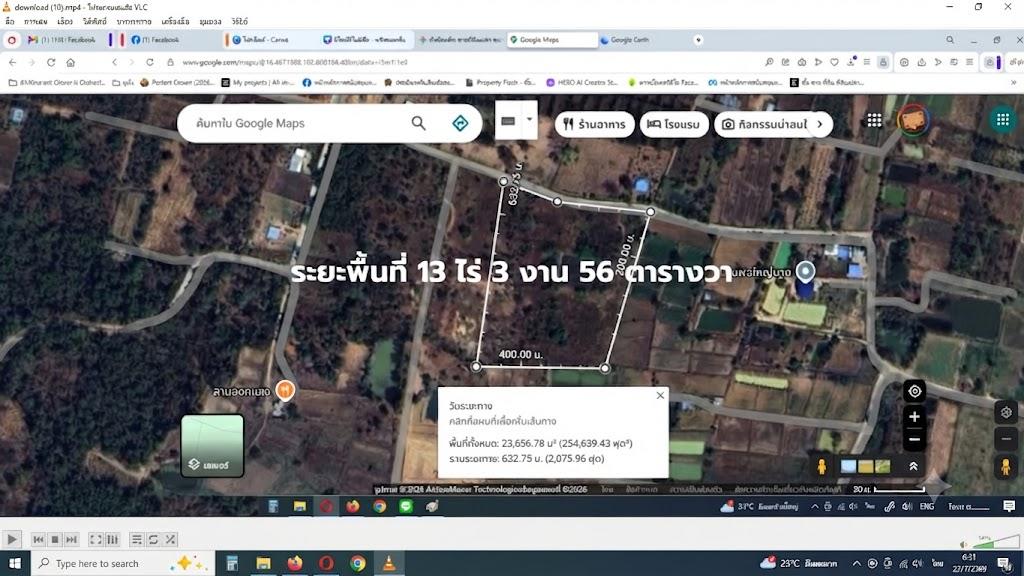Expand map options with the double-chevron up

913,466
